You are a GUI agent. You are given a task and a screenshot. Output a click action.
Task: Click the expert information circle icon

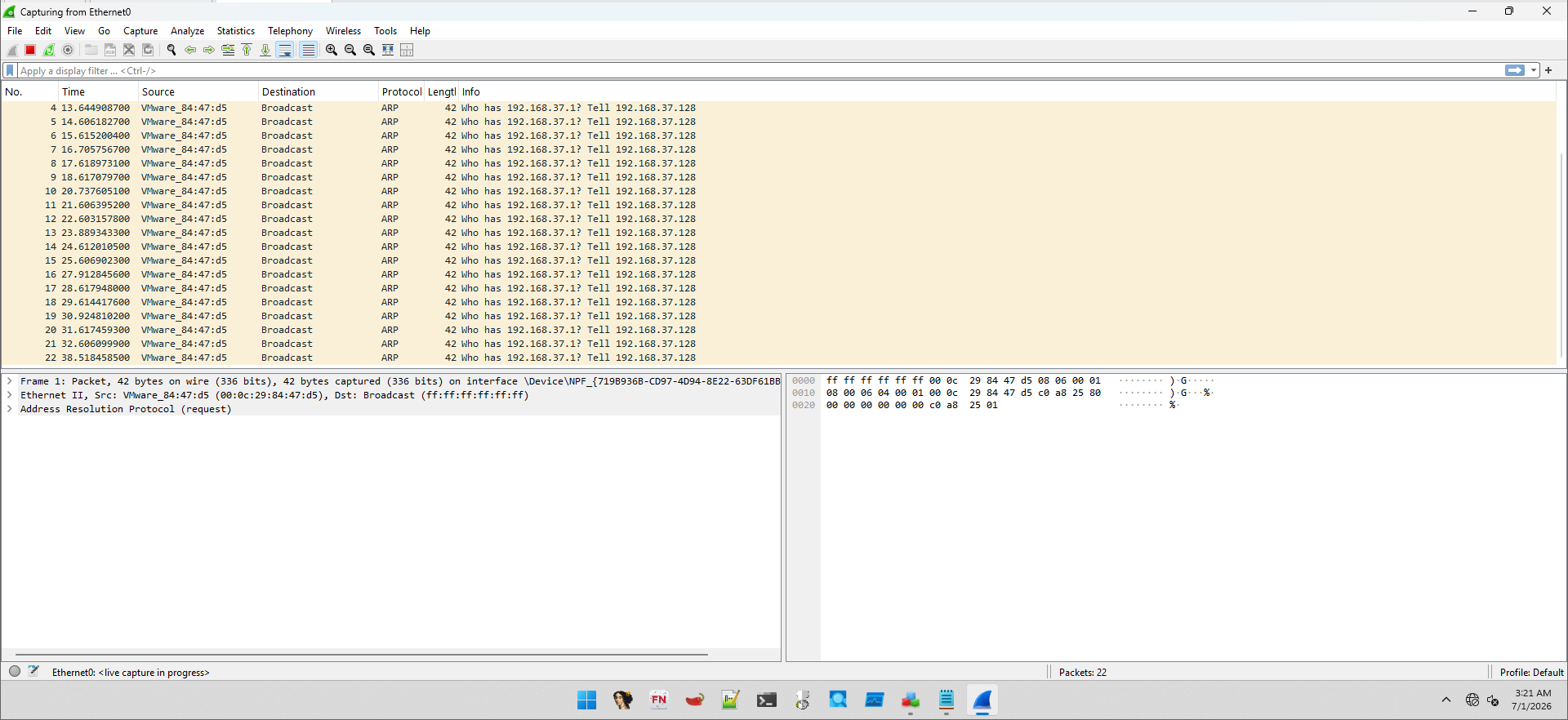click(x=15, y=671)
